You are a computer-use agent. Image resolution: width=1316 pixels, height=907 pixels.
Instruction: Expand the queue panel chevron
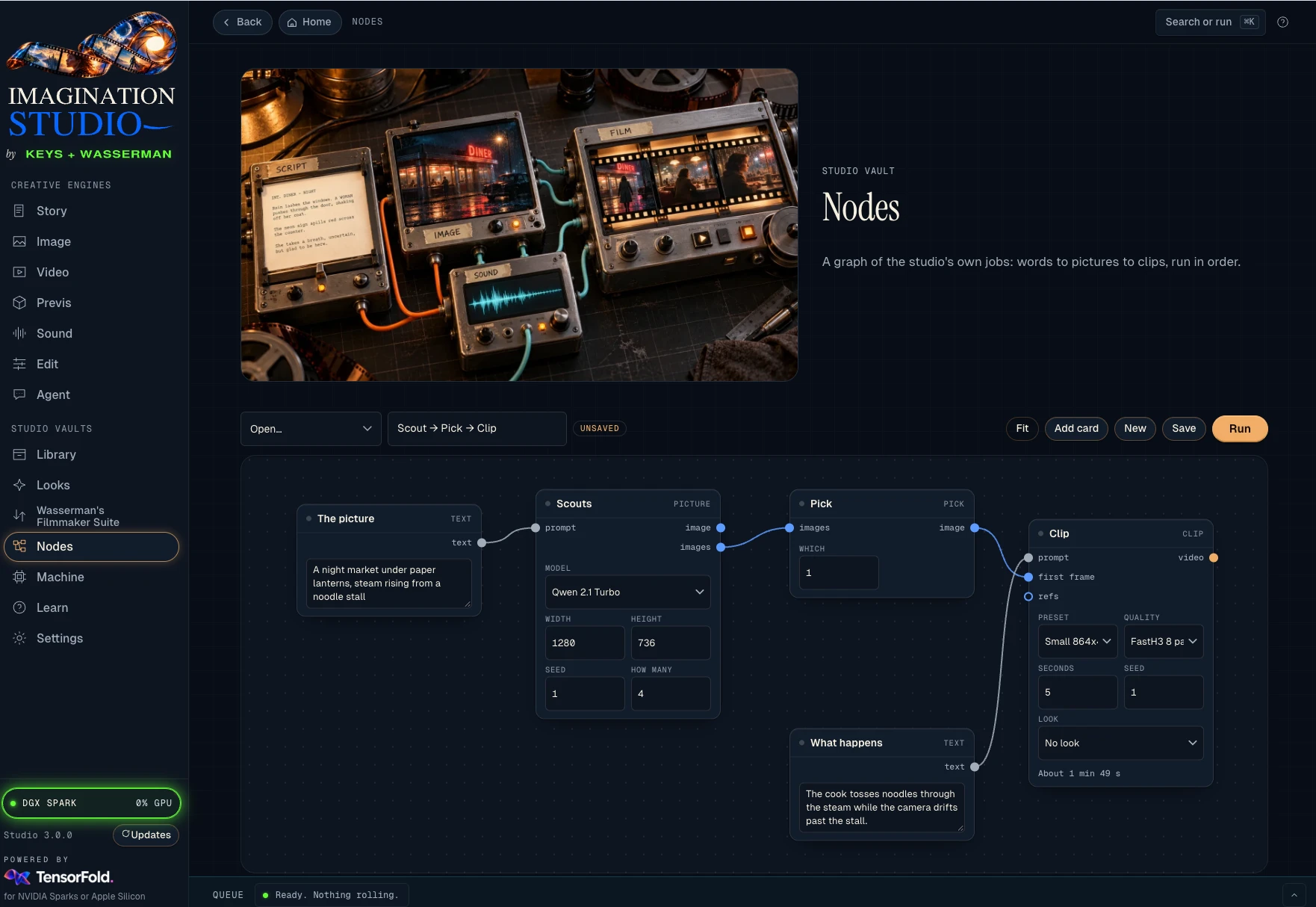tap(1294, 895)
